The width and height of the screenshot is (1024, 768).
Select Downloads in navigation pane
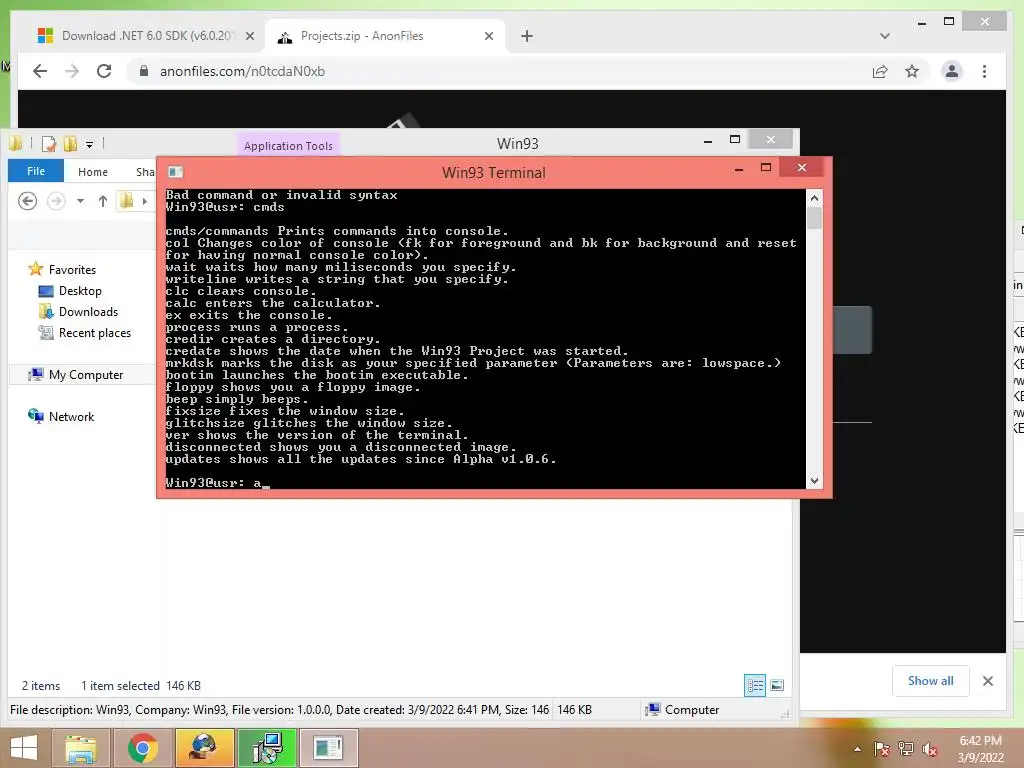tap(88, 312)
